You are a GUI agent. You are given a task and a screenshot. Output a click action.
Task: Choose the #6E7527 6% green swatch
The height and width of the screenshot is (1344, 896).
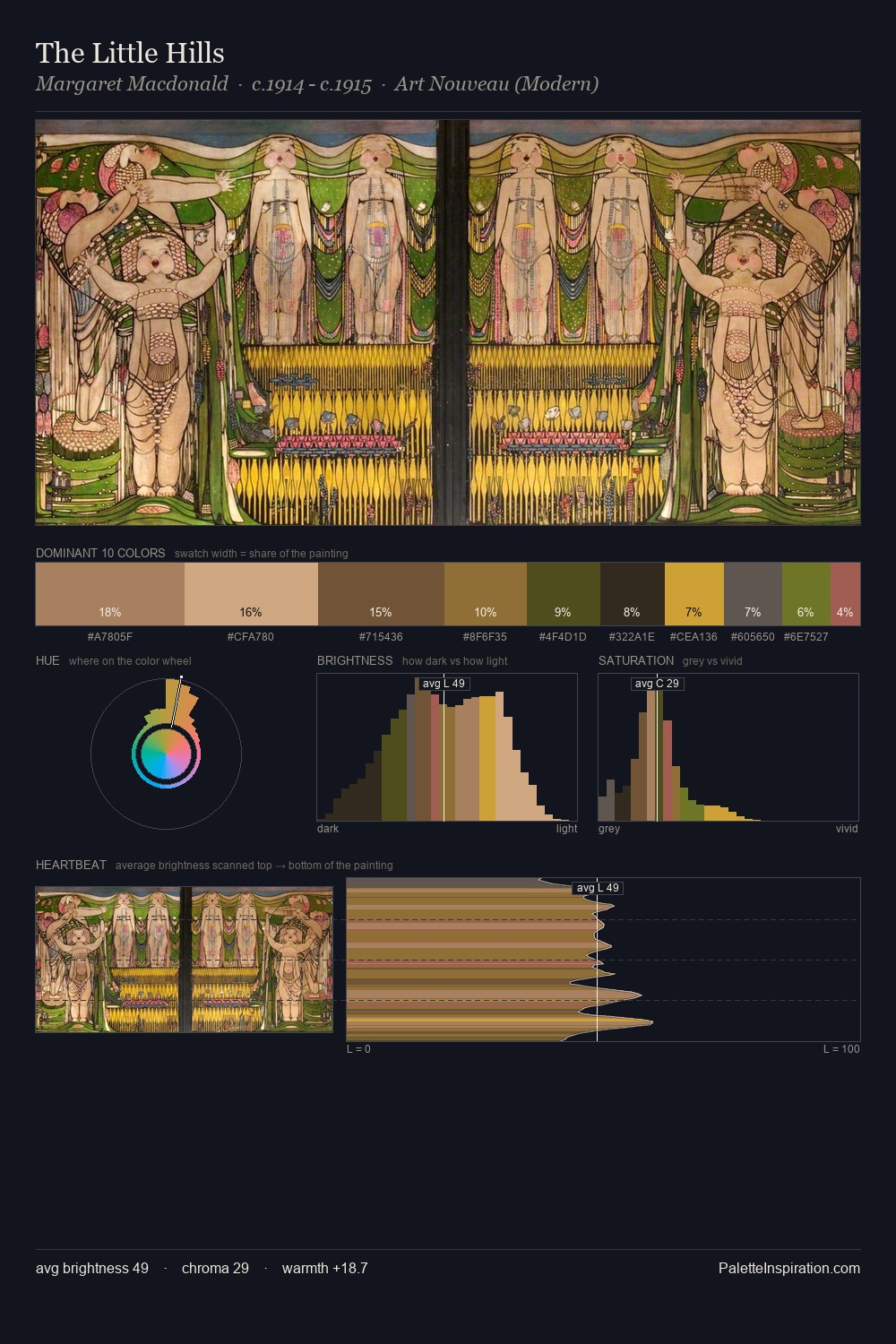click(x=806, y=593)
